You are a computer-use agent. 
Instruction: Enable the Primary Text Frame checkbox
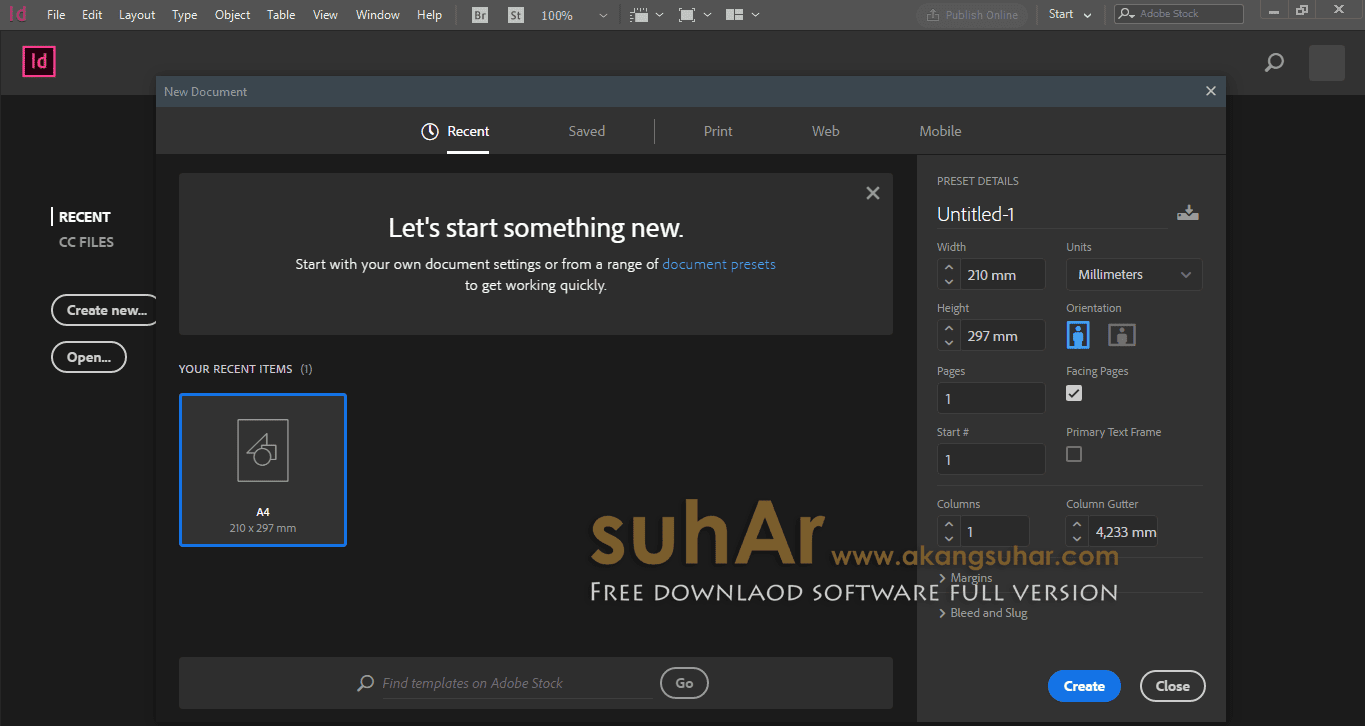(1074, 454)
